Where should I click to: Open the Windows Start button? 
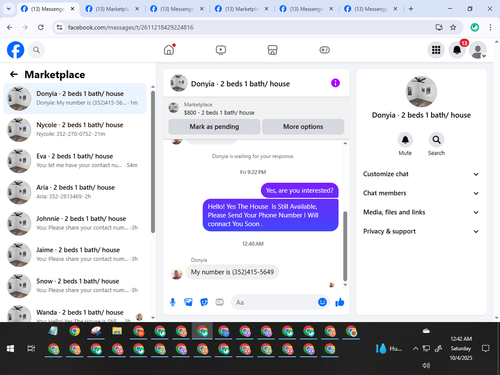tap(10, 349)
